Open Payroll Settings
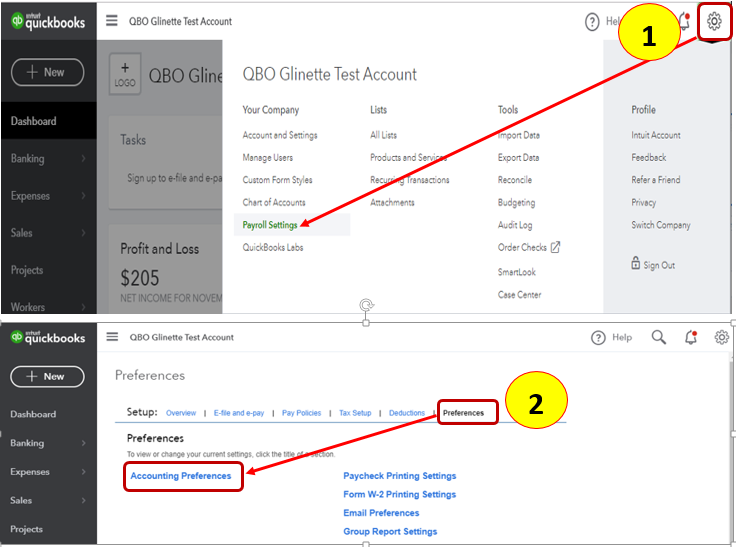This screenshot has width=736, height=547. click(270, 225)
